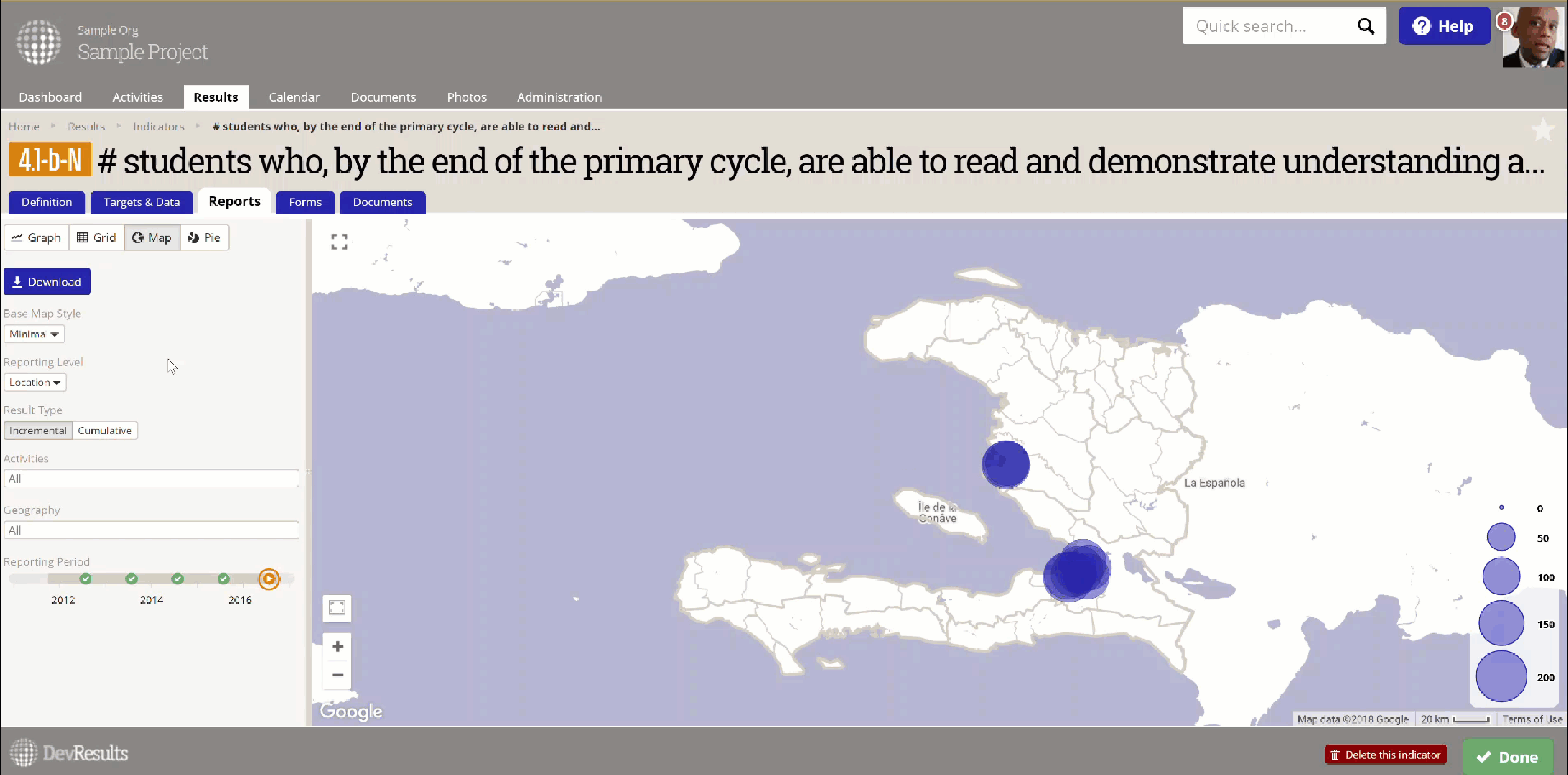This screenshot has height=775, width=1568.
Task: Switch to Targets & Data tab
Action: point(141,202)
